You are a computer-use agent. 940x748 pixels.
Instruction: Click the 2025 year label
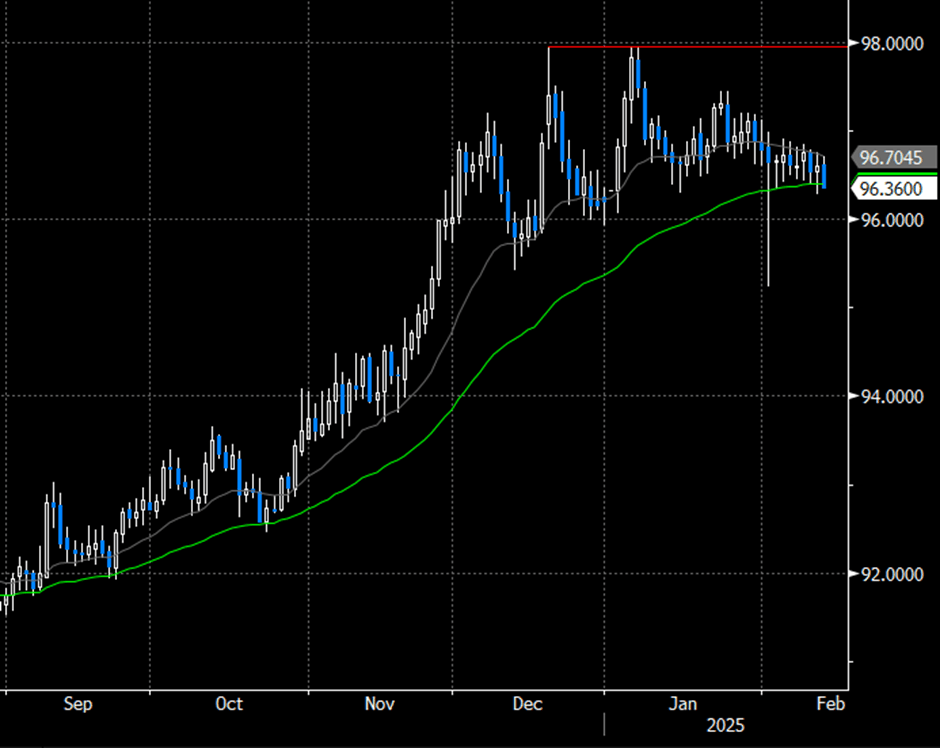(725, 726)
